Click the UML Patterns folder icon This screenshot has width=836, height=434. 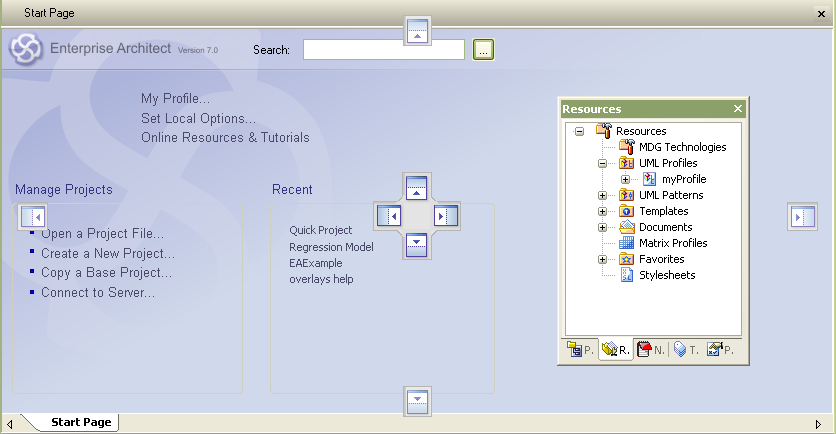[x=626, y=195]
